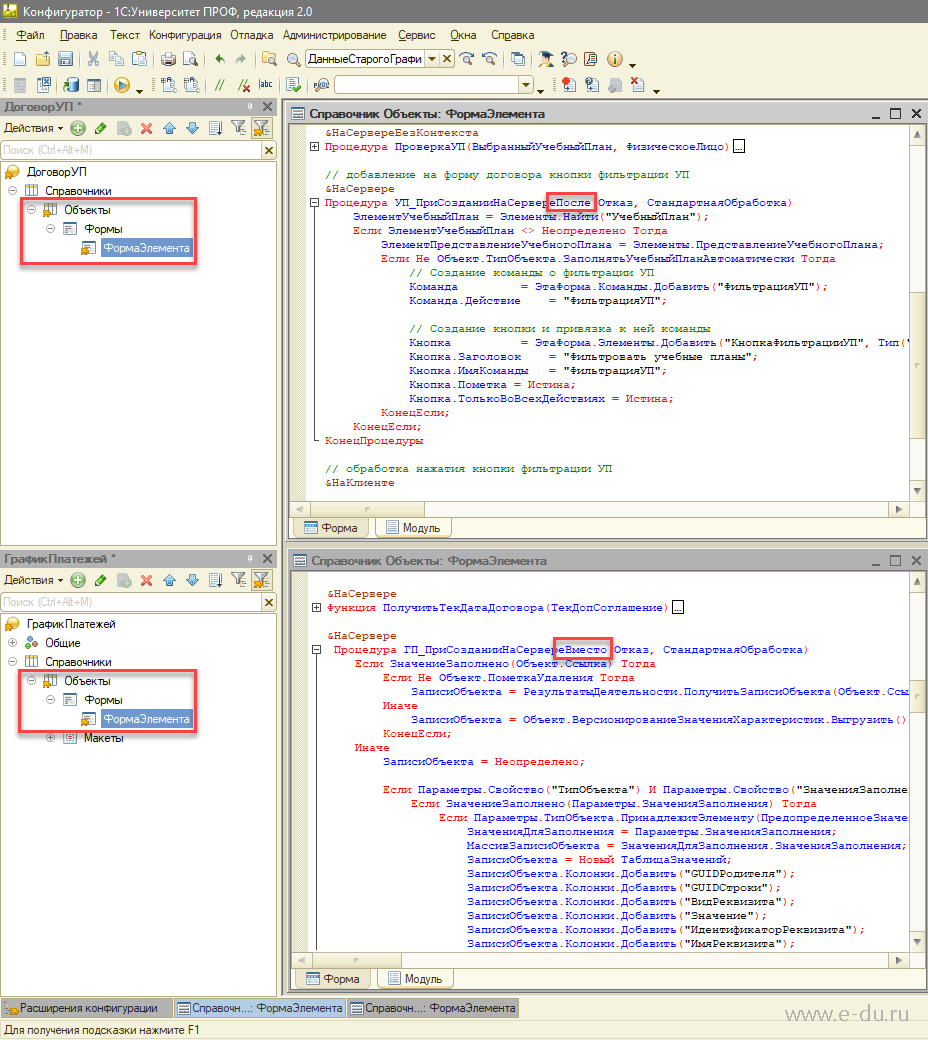Image resolution: width=928 pixels, height=1040 pixels.
Task: Click the Print icon
Action: (168, 59)
